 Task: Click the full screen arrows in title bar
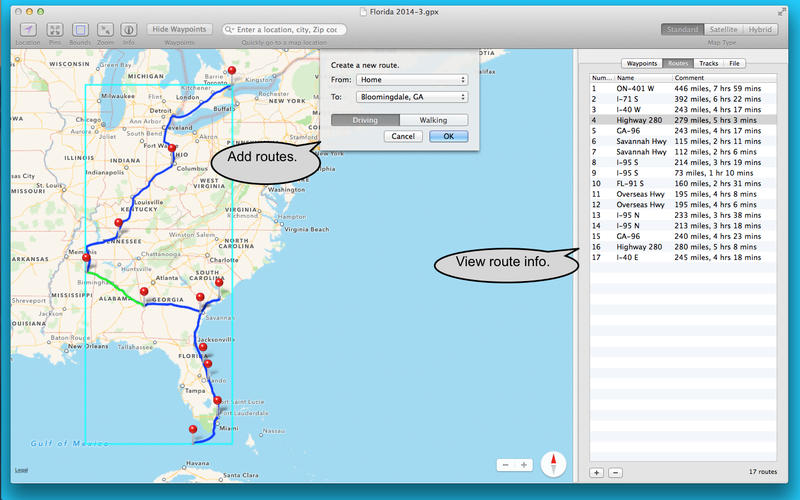pyautogui.click(x=782, y=11)
